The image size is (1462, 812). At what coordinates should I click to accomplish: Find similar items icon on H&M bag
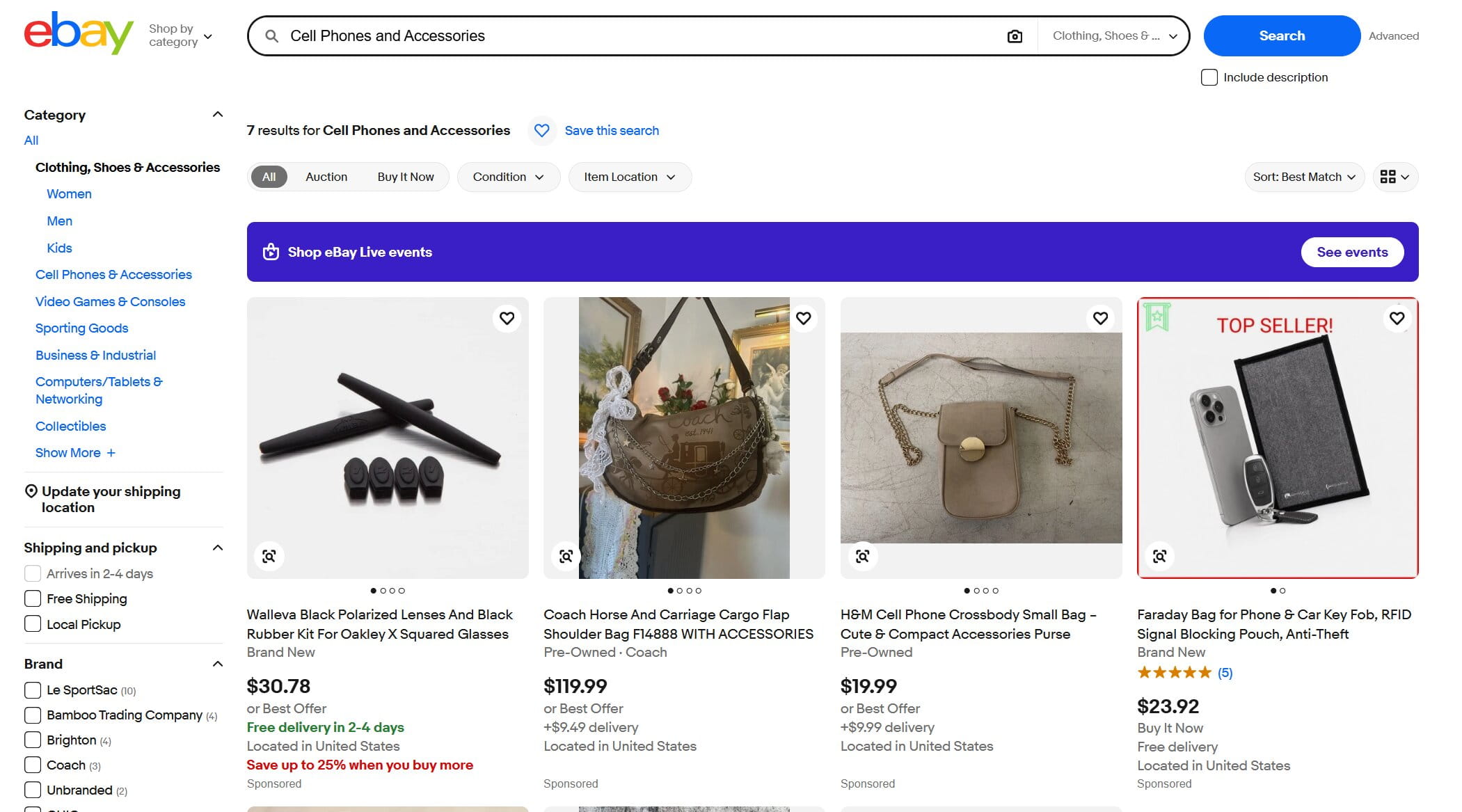click(863, 556)
